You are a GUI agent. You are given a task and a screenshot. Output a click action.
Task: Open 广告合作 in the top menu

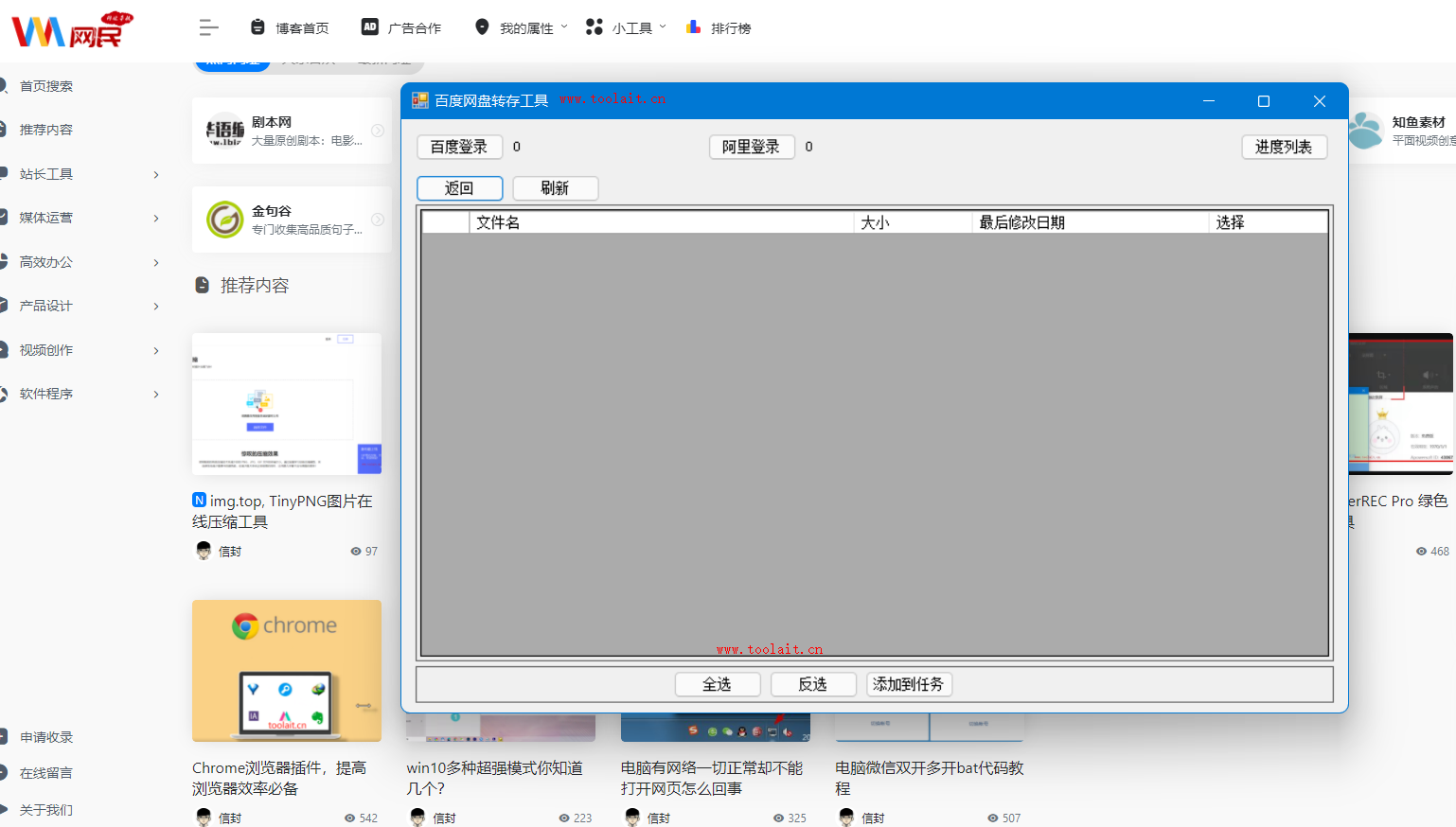(x=415, y=28)
